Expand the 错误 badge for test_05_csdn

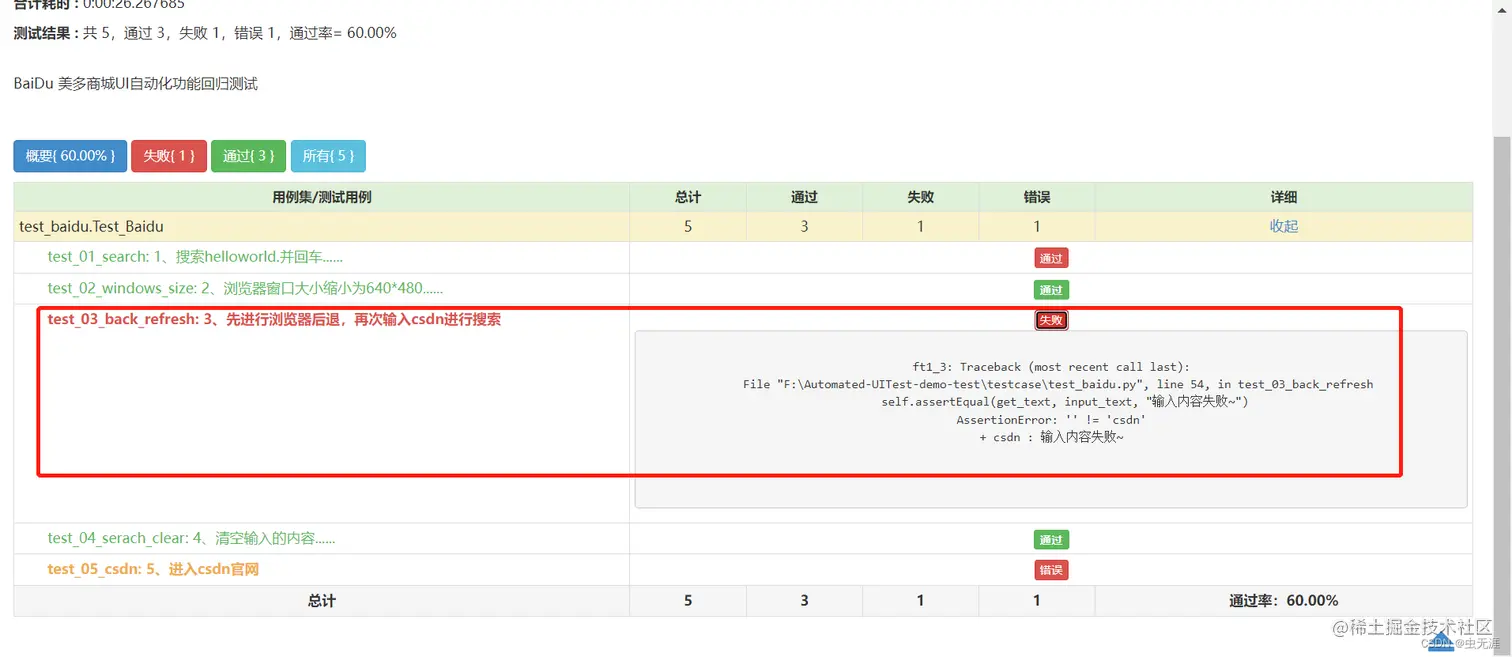[x=1051, y=570]
